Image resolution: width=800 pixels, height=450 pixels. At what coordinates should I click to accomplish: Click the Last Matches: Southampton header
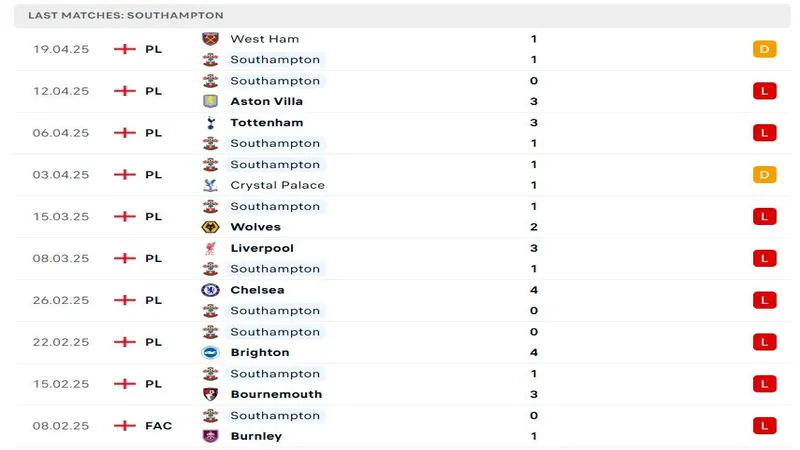[126, 16]
